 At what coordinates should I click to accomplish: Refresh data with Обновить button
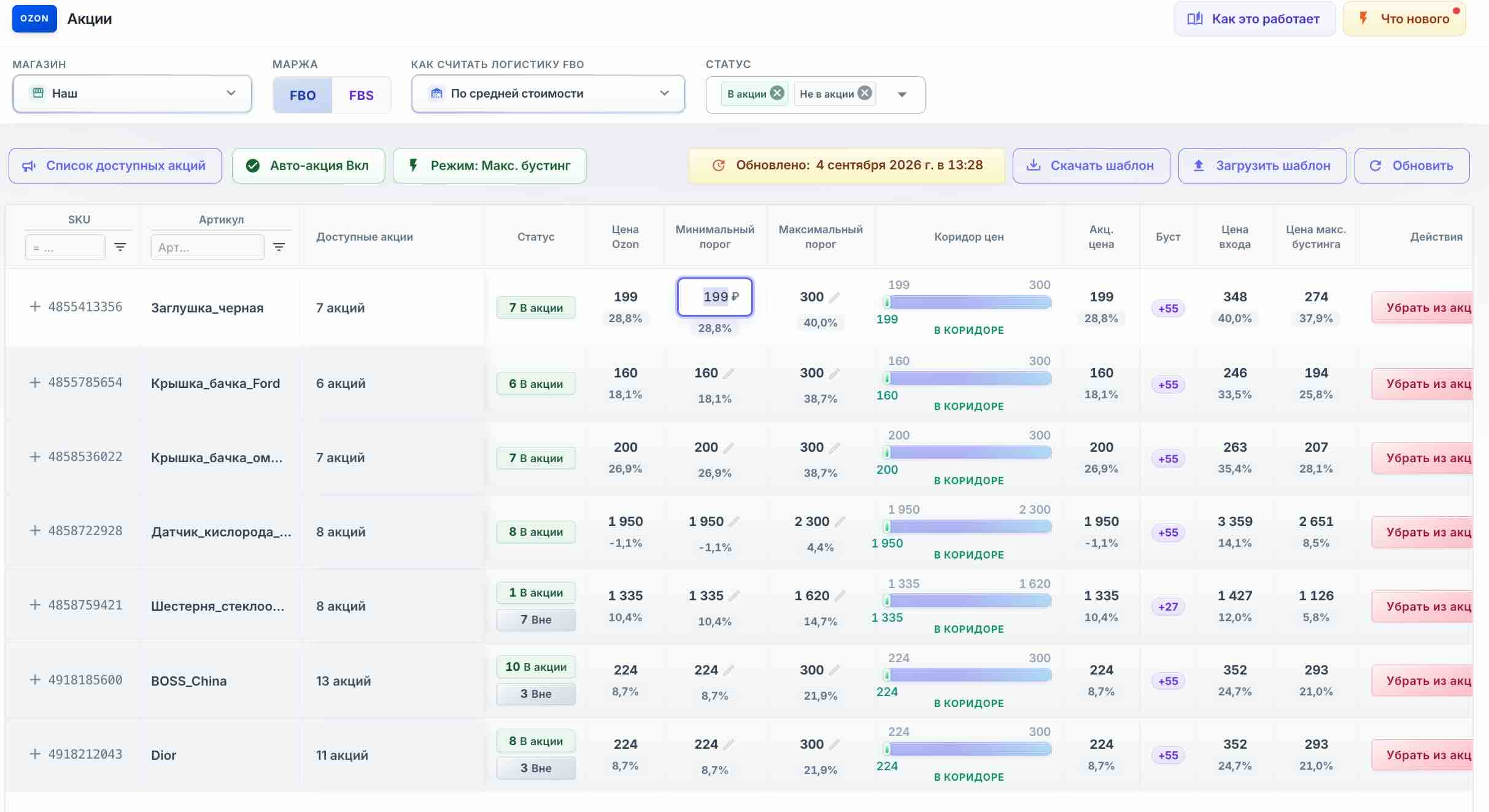[1412, 166]
